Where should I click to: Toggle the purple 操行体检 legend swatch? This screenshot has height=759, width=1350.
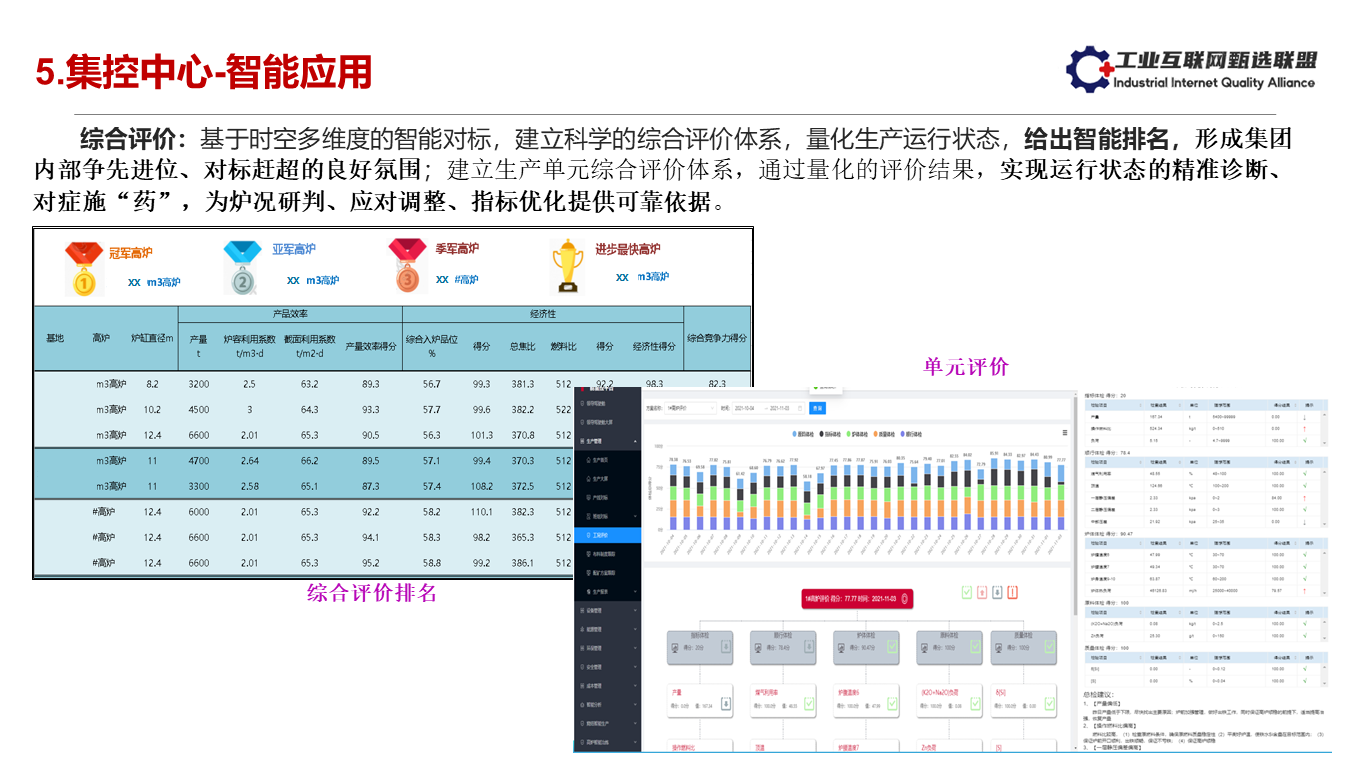point(902,434)
